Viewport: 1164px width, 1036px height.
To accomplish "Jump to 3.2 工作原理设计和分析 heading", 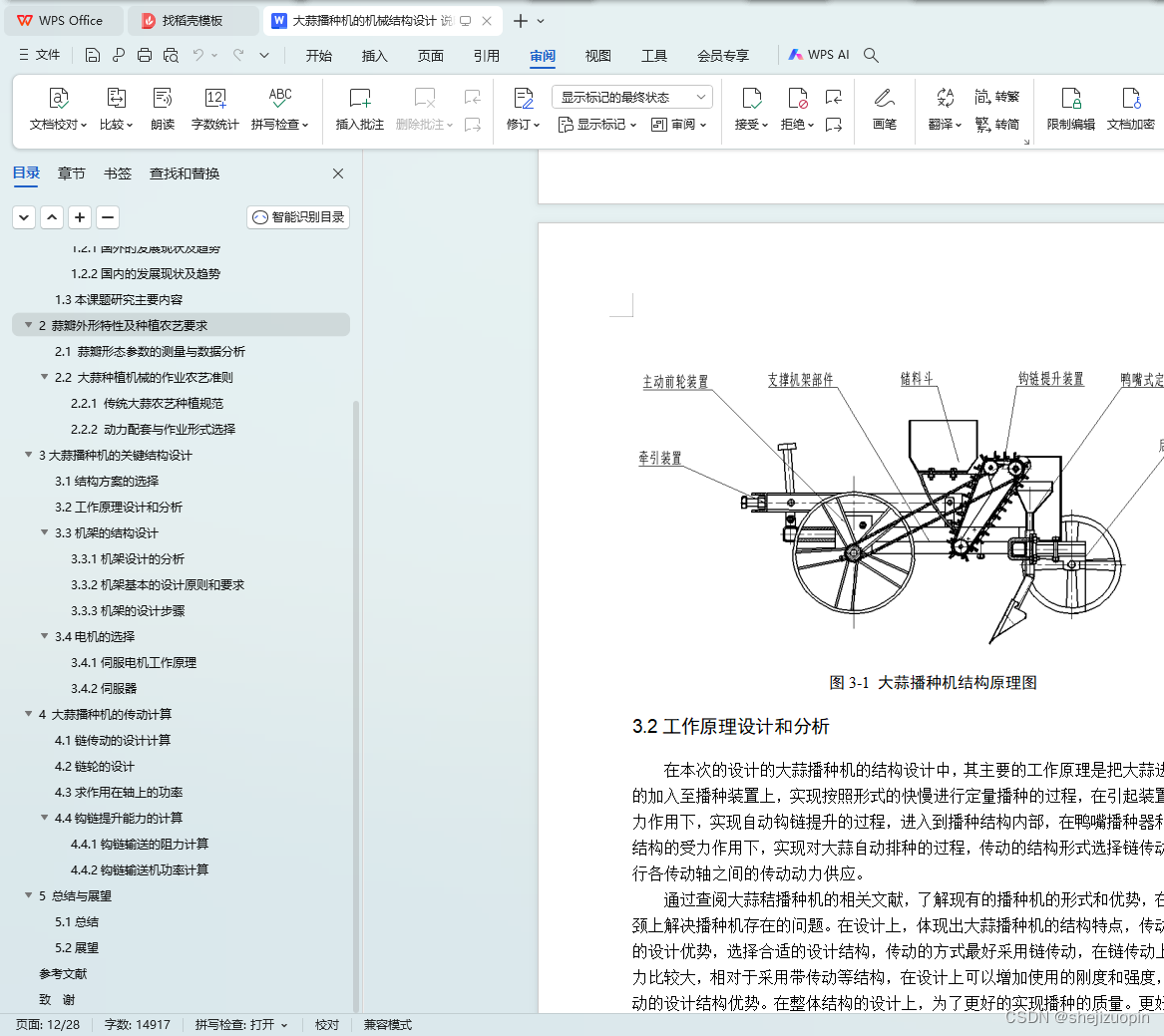I will (119, 507).
